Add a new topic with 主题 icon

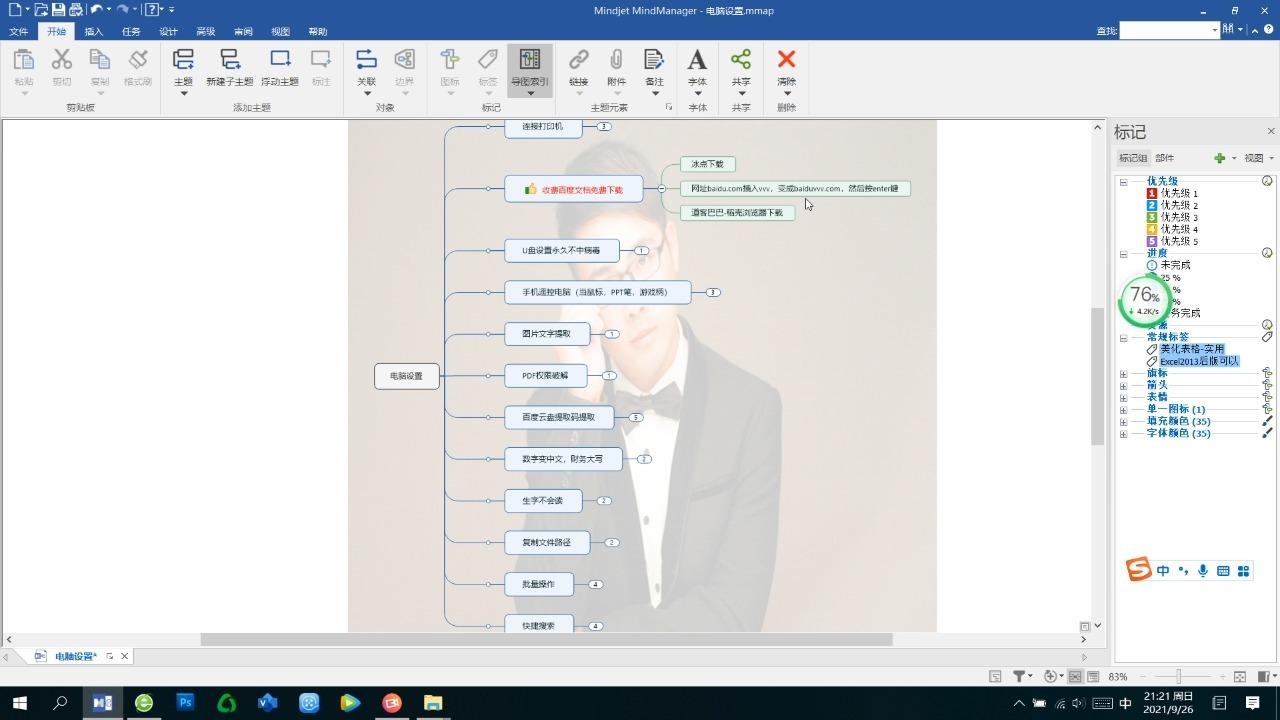point(183,61)
